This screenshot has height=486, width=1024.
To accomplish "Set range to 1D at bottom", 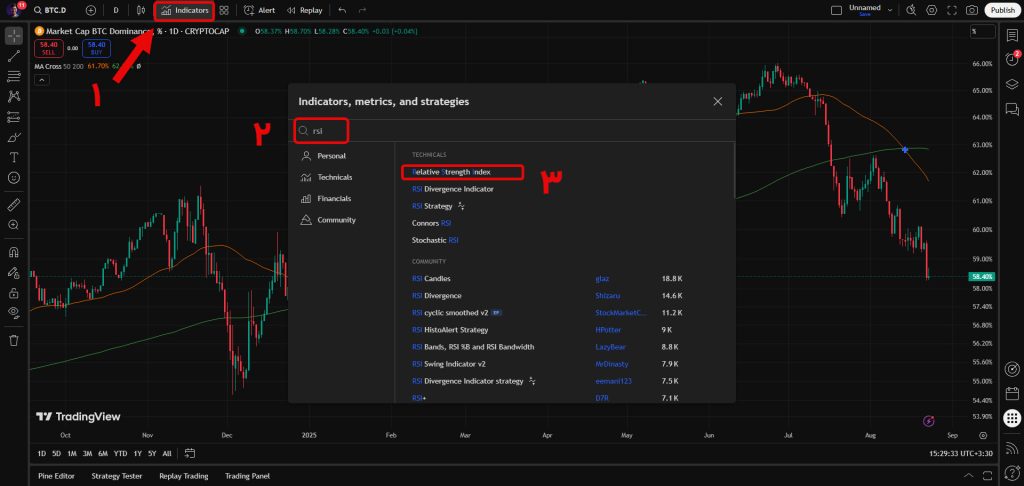I will pos(41,453).
